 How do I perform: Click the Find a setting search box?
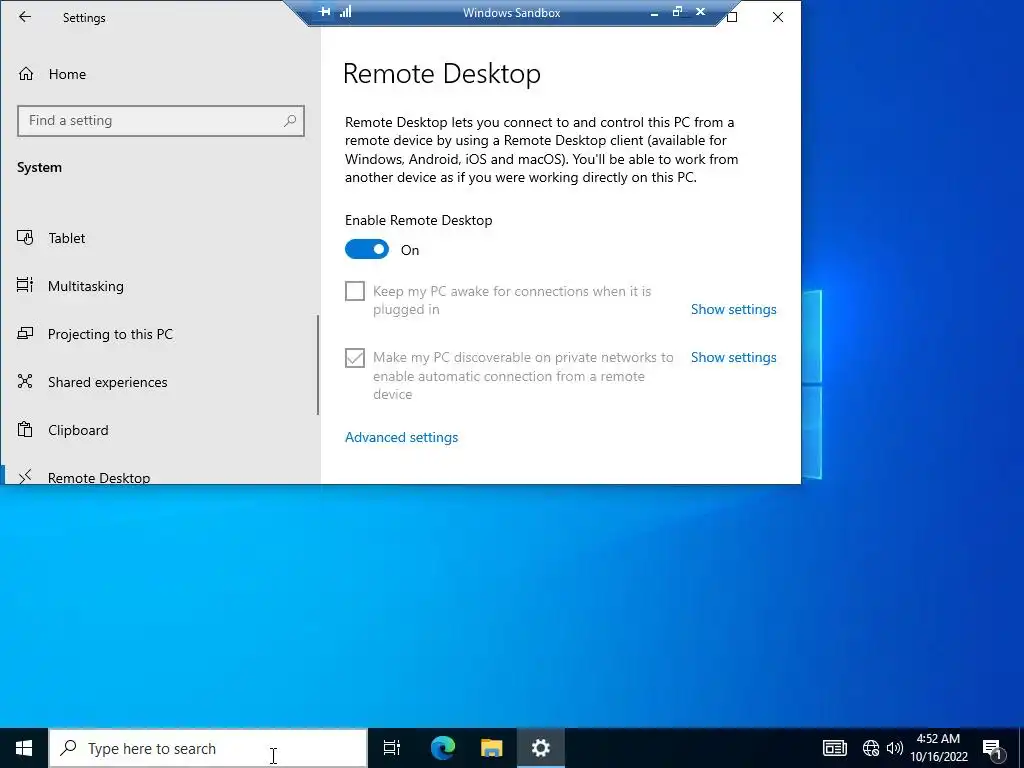pos(161,121)
